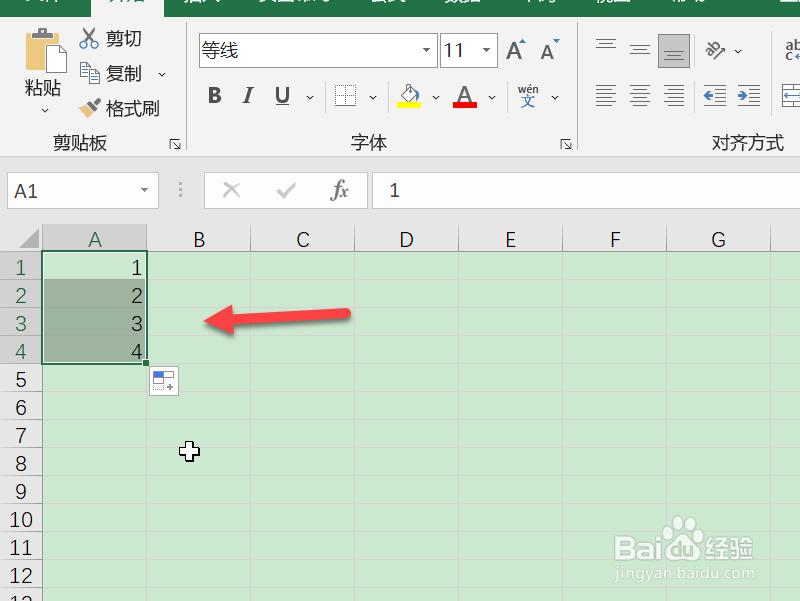Image resolution: width=800 pixels, height=601 pixels.
Task: Click decrease indent icon
Action: coord(714,96)
